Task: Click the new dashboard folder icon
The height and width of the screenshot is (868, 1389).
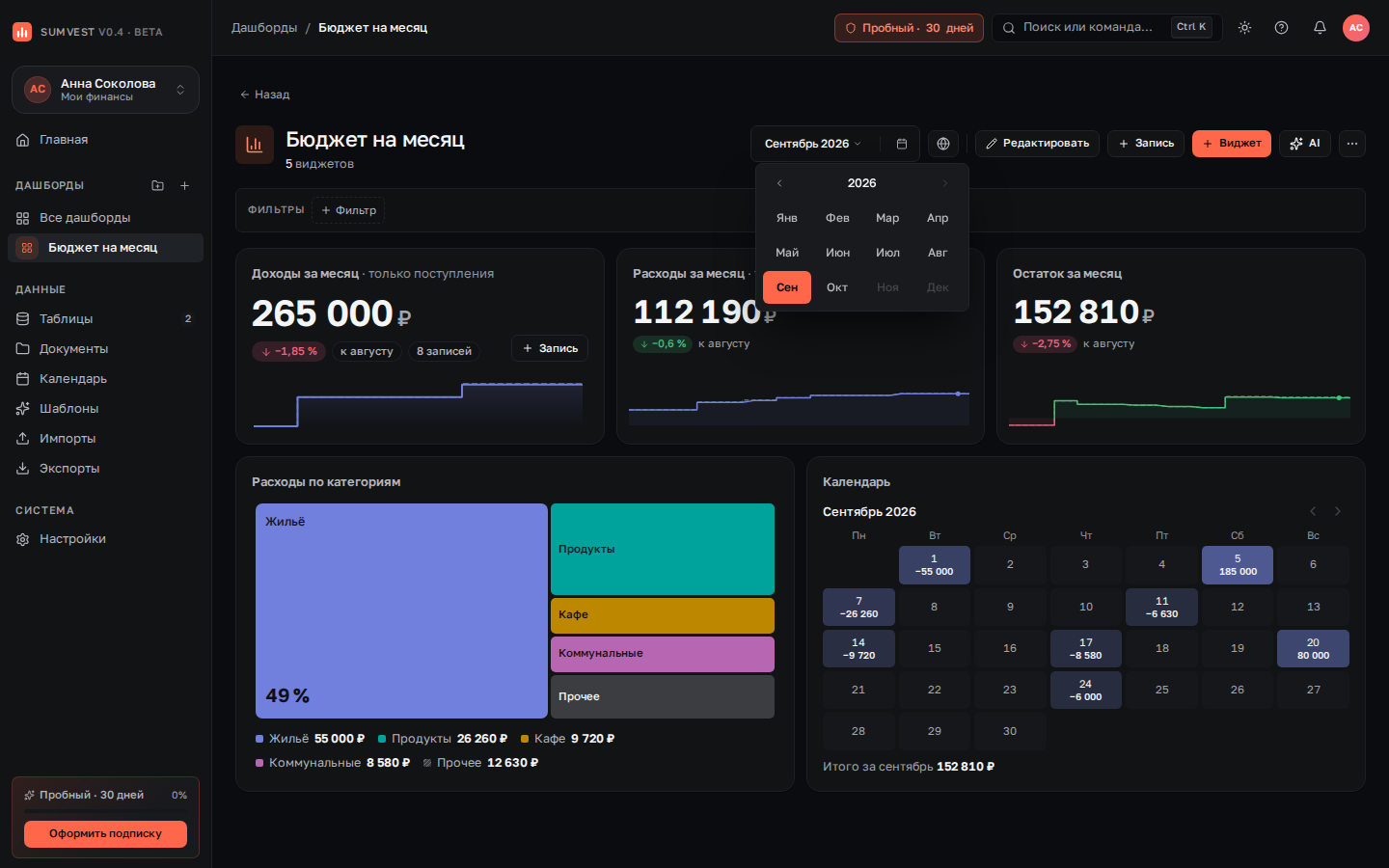Action: [x=158, y=185]
